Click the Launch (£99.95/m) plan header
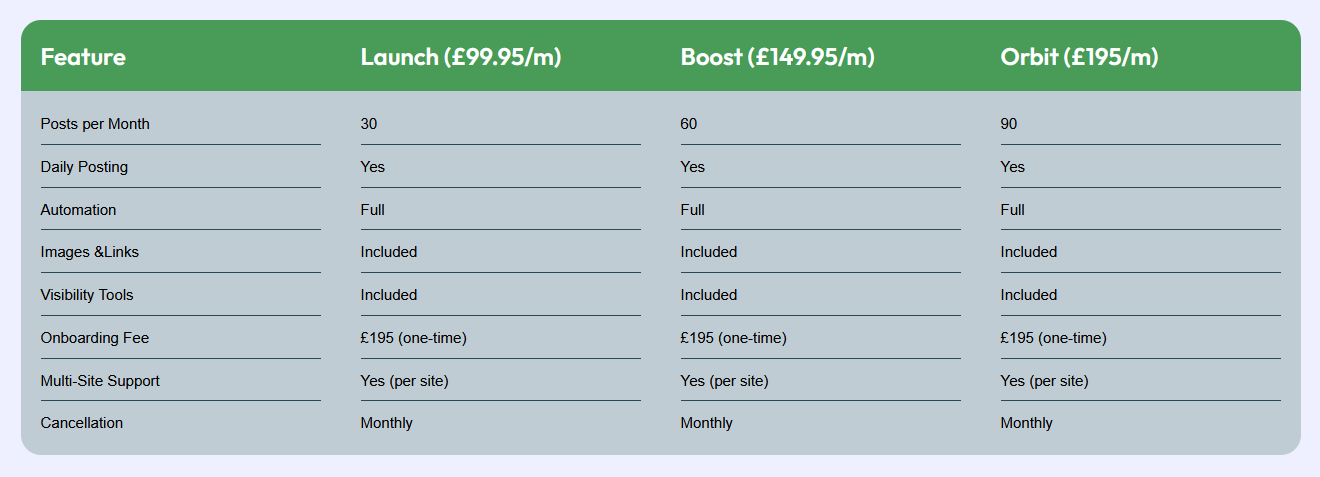 pyautogui.click(x=460, y=57)
